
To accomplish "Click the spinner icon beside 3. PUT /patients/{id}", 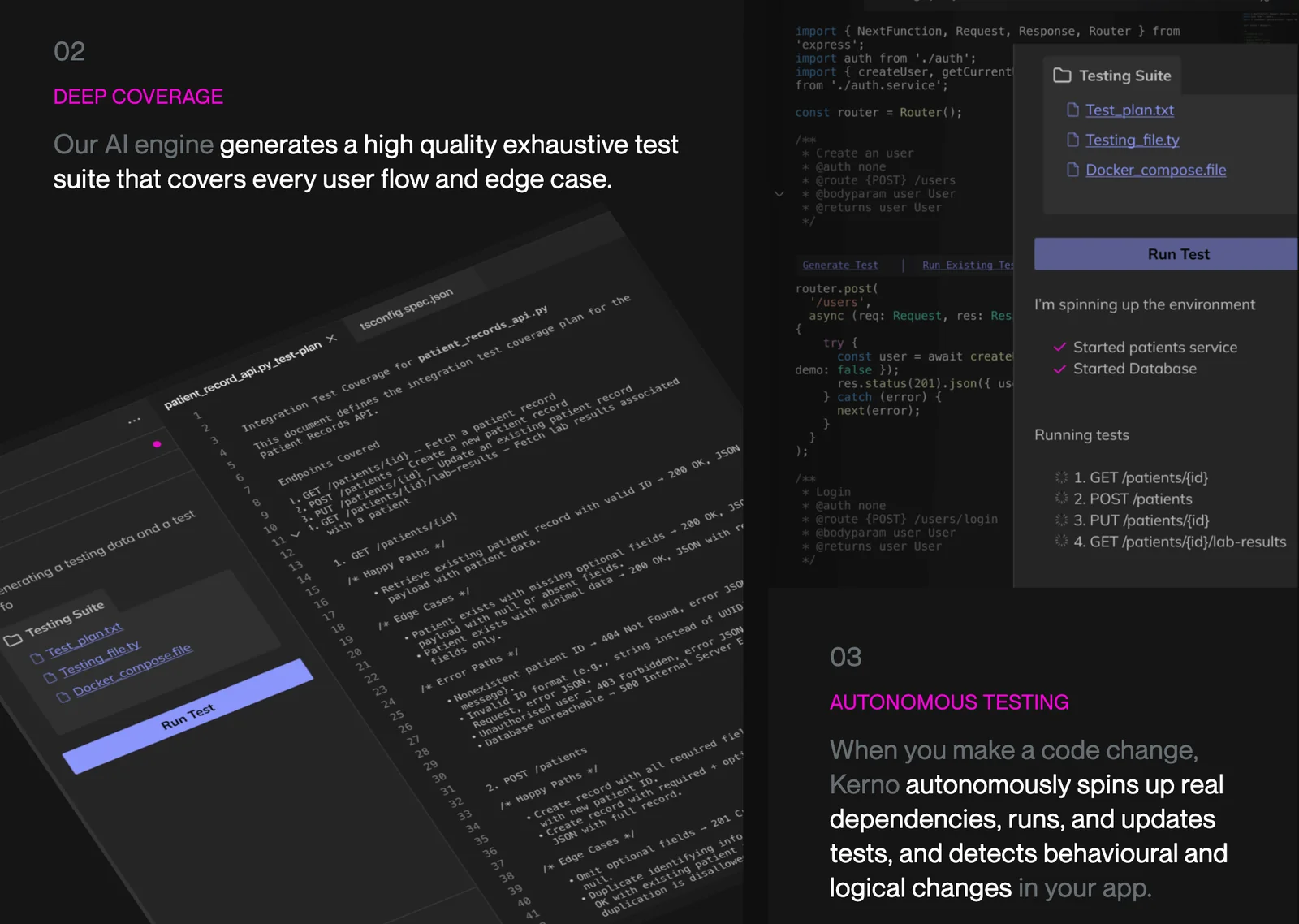I will (x=1060, y=520).
